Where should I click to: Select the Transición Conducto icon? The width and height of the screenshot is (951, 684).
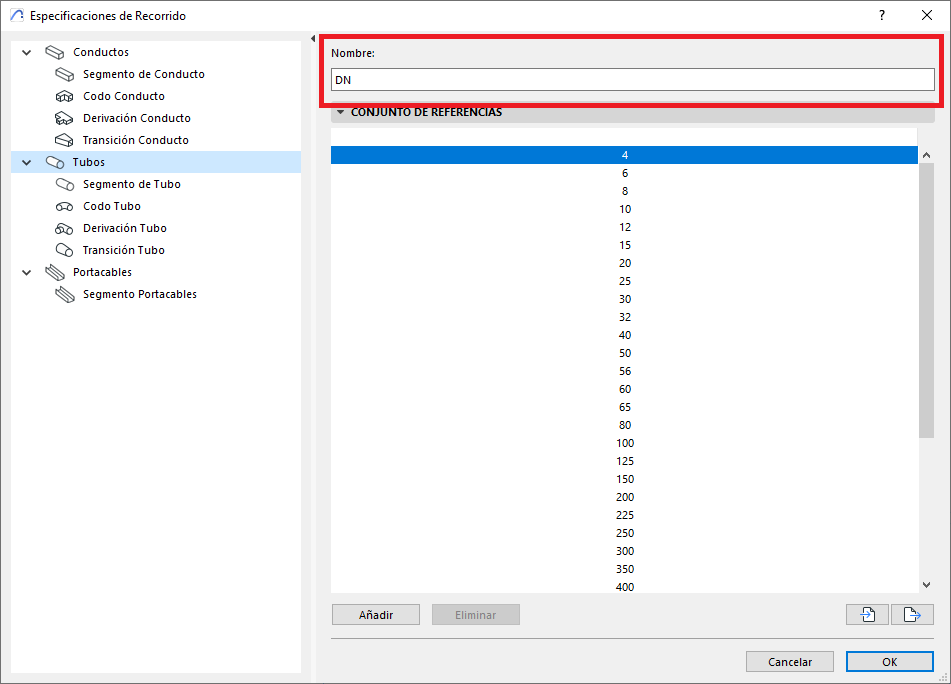point(65,141)
